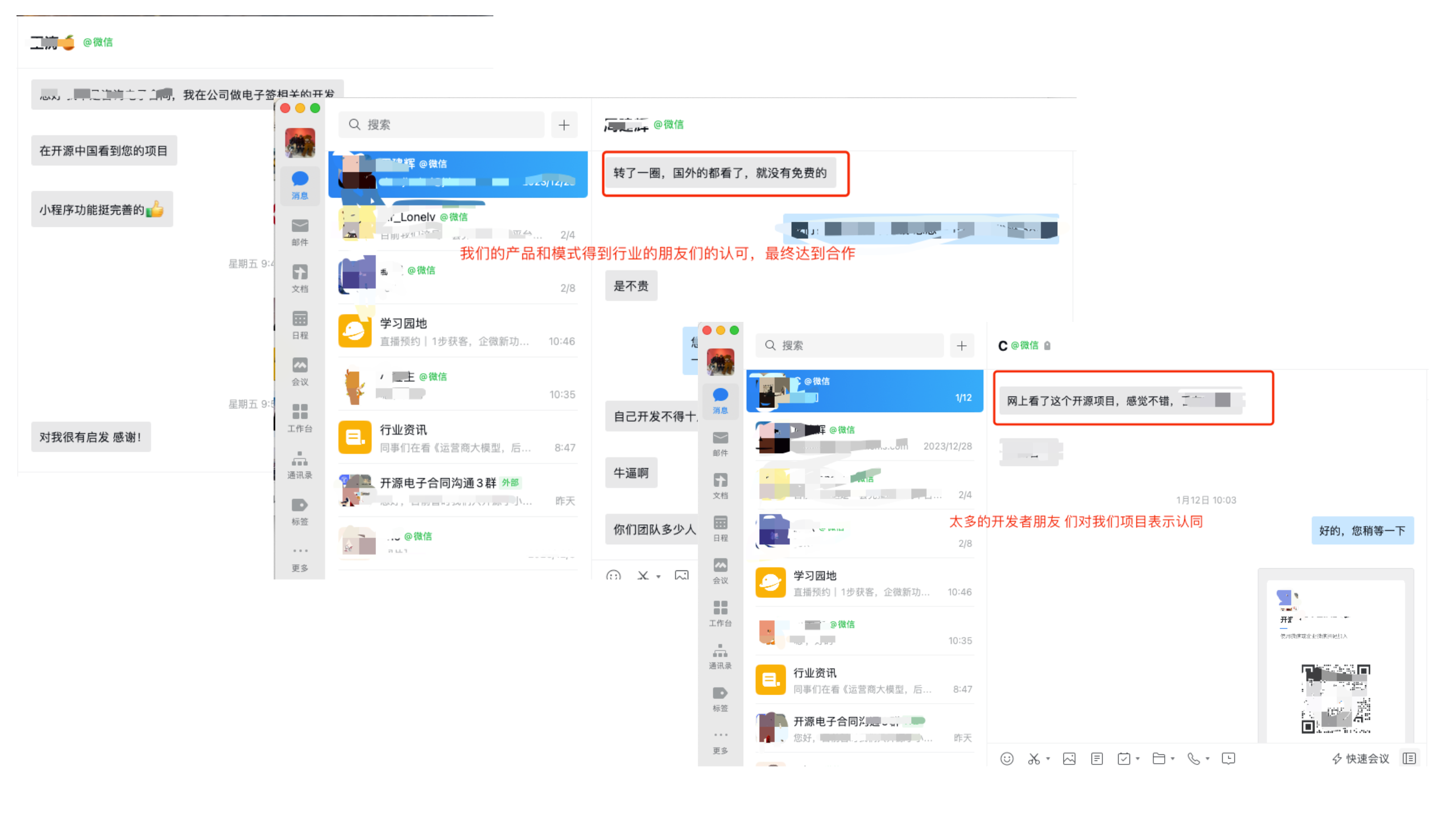Image resolution: width=1456 pixels, height=819 pixels.
Task: Open the phone call icon in toolbar
Action: (1193, 758)
